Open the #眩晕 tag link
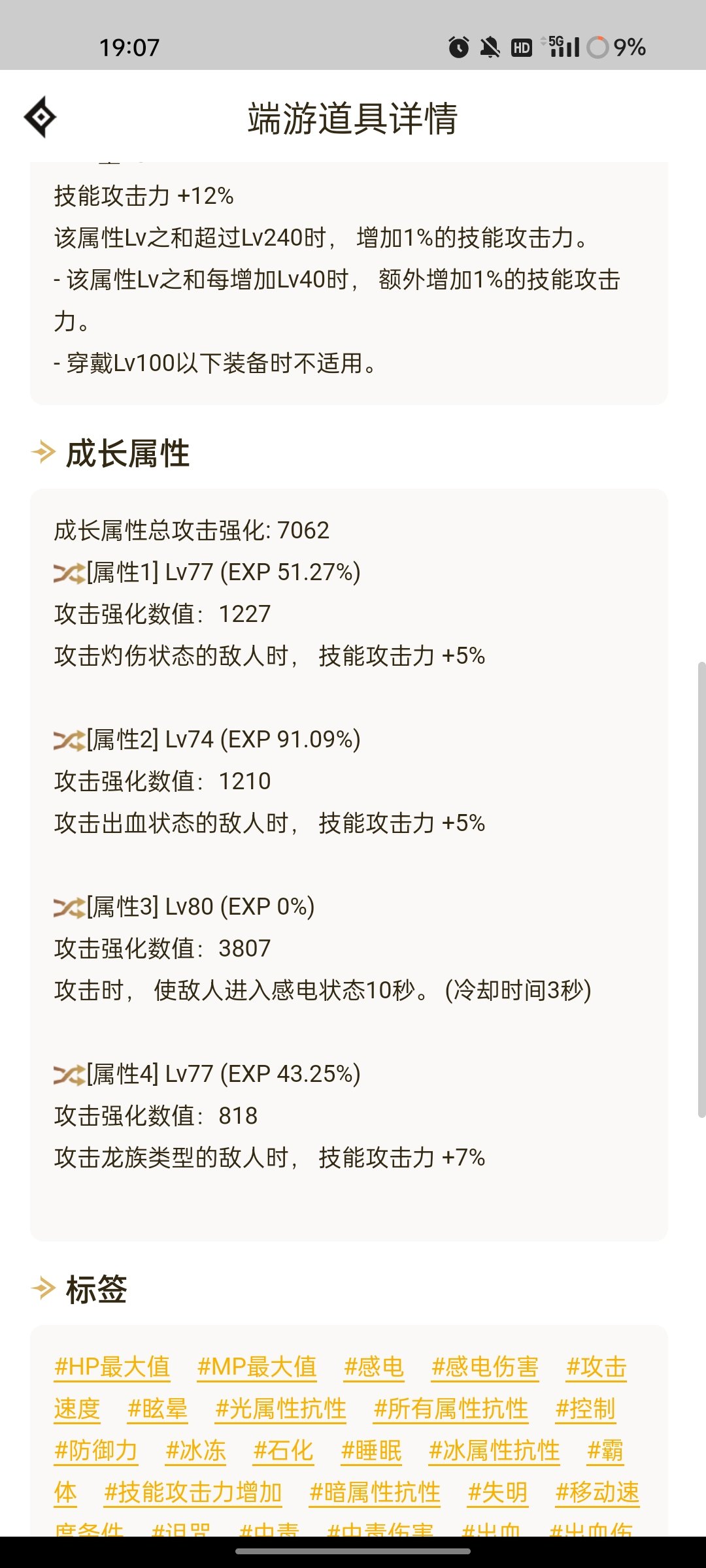The width and height of the screenshot is (706, 1568). [158, 1409]
